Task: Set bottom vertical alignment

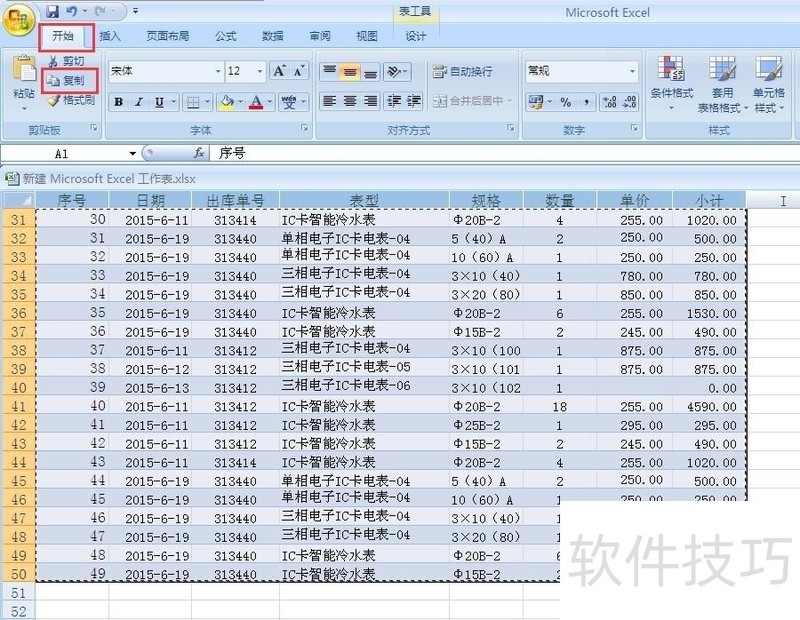Action: tap(371, 71)
